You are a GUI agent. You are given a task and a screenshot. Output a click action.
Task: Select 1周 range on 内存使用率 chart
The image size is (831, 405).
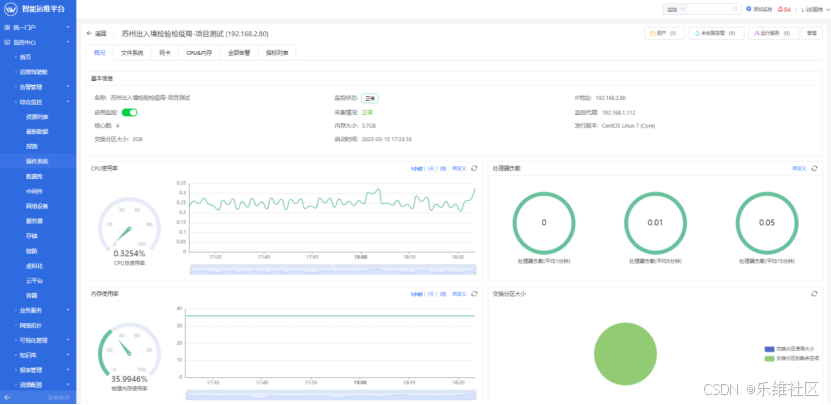pyautogui.click(x=443, y=294)
